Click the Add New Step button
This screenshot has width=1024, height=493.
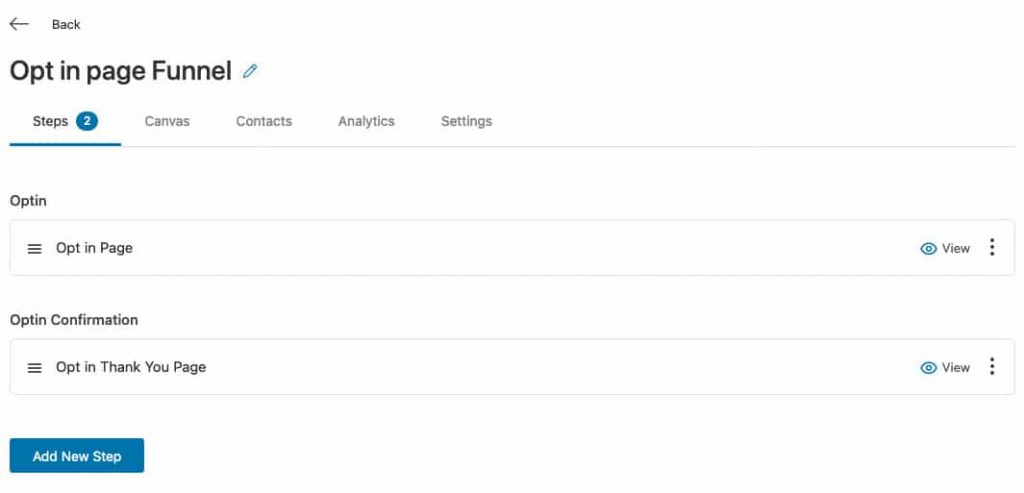77,456
